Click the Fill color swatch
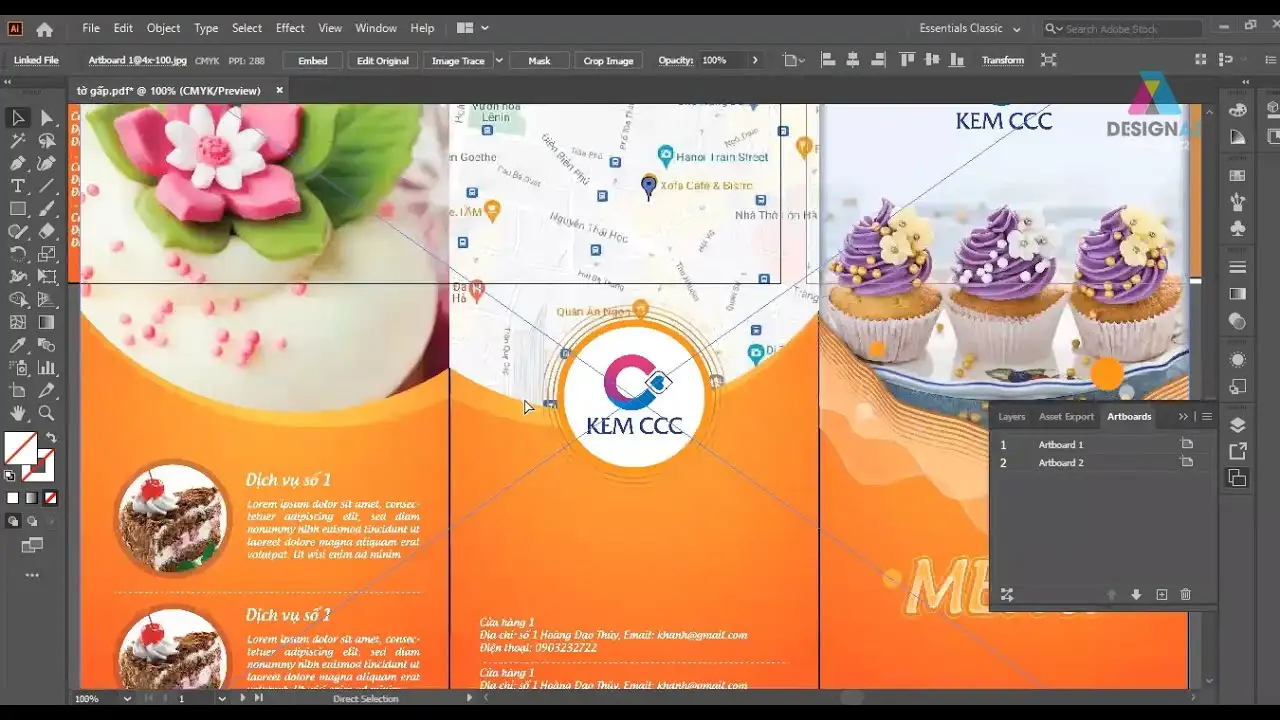The height and width of the screenshot is (720, 1280). 20,448
